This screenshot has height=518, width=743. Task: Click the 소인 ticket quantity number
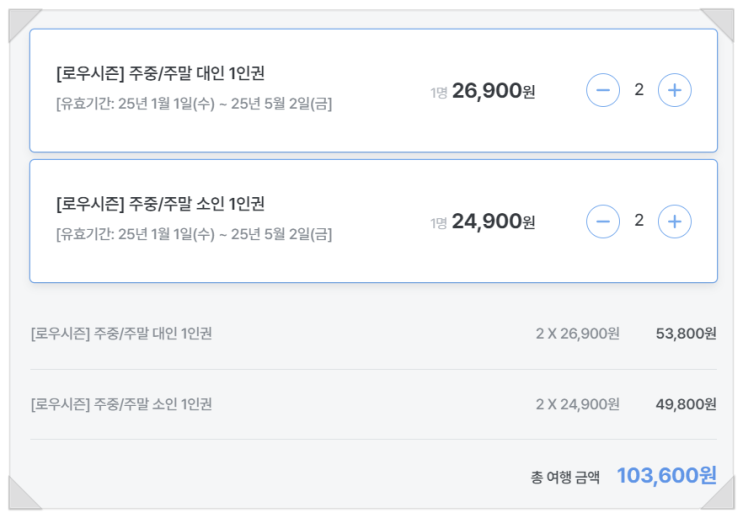click(x=639, y=221)
